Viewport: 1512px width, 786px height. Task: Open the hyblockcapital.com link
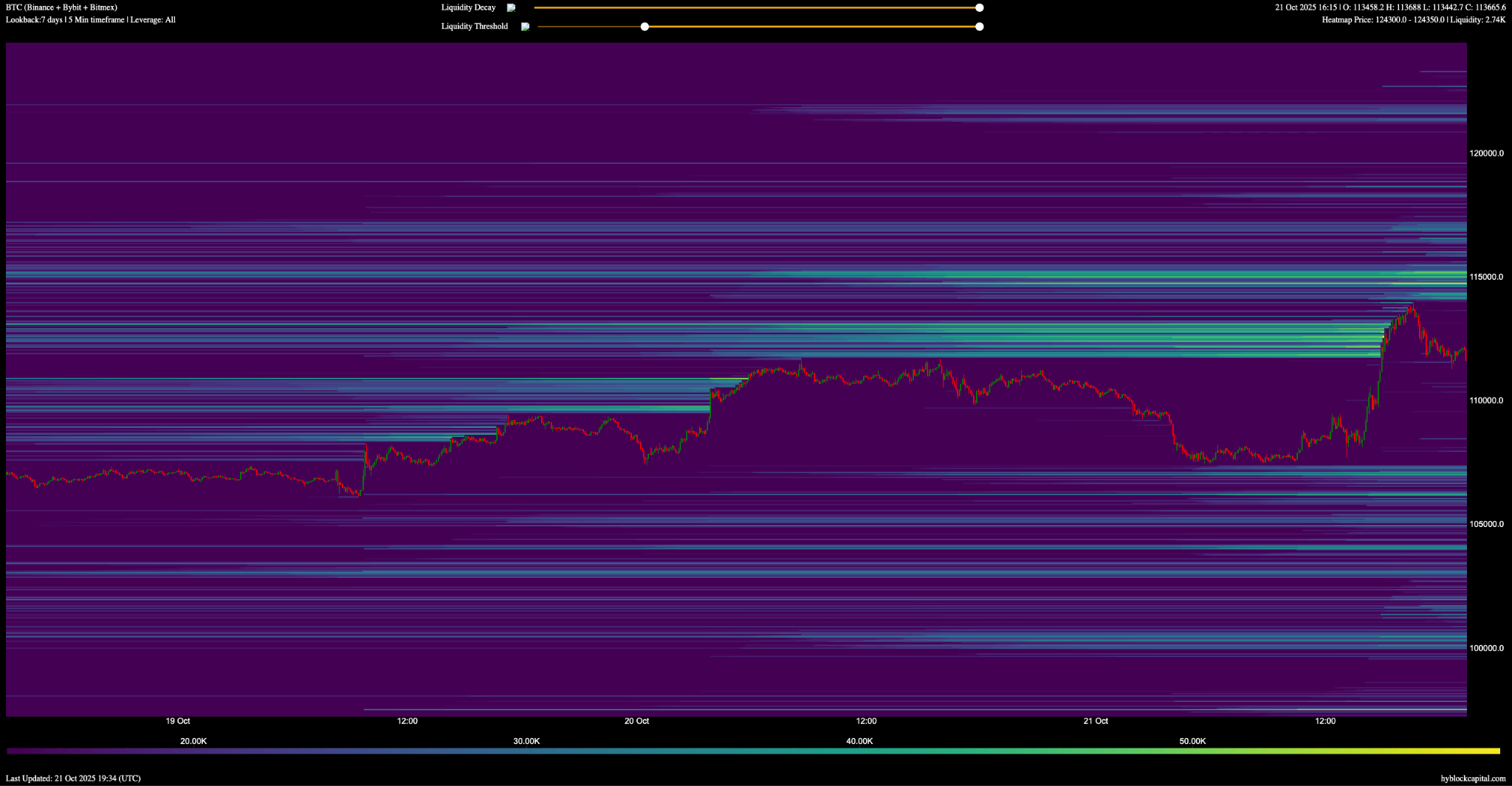point(1472,778)
